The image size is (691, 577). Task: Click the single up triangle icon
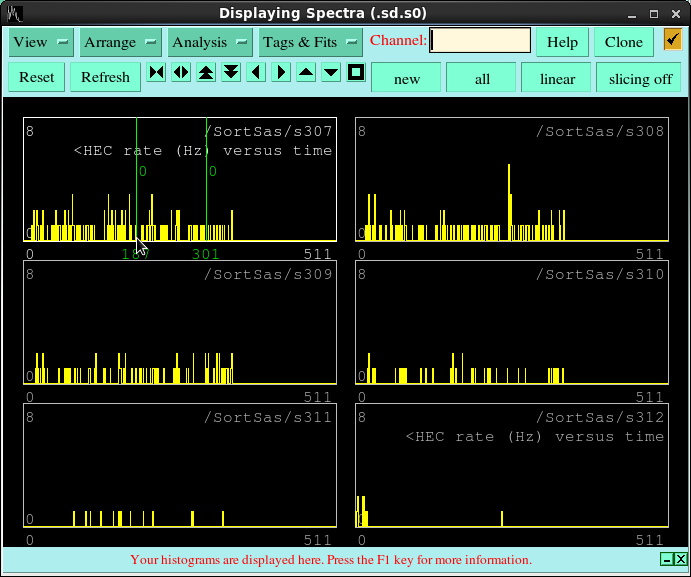[306, 73]
